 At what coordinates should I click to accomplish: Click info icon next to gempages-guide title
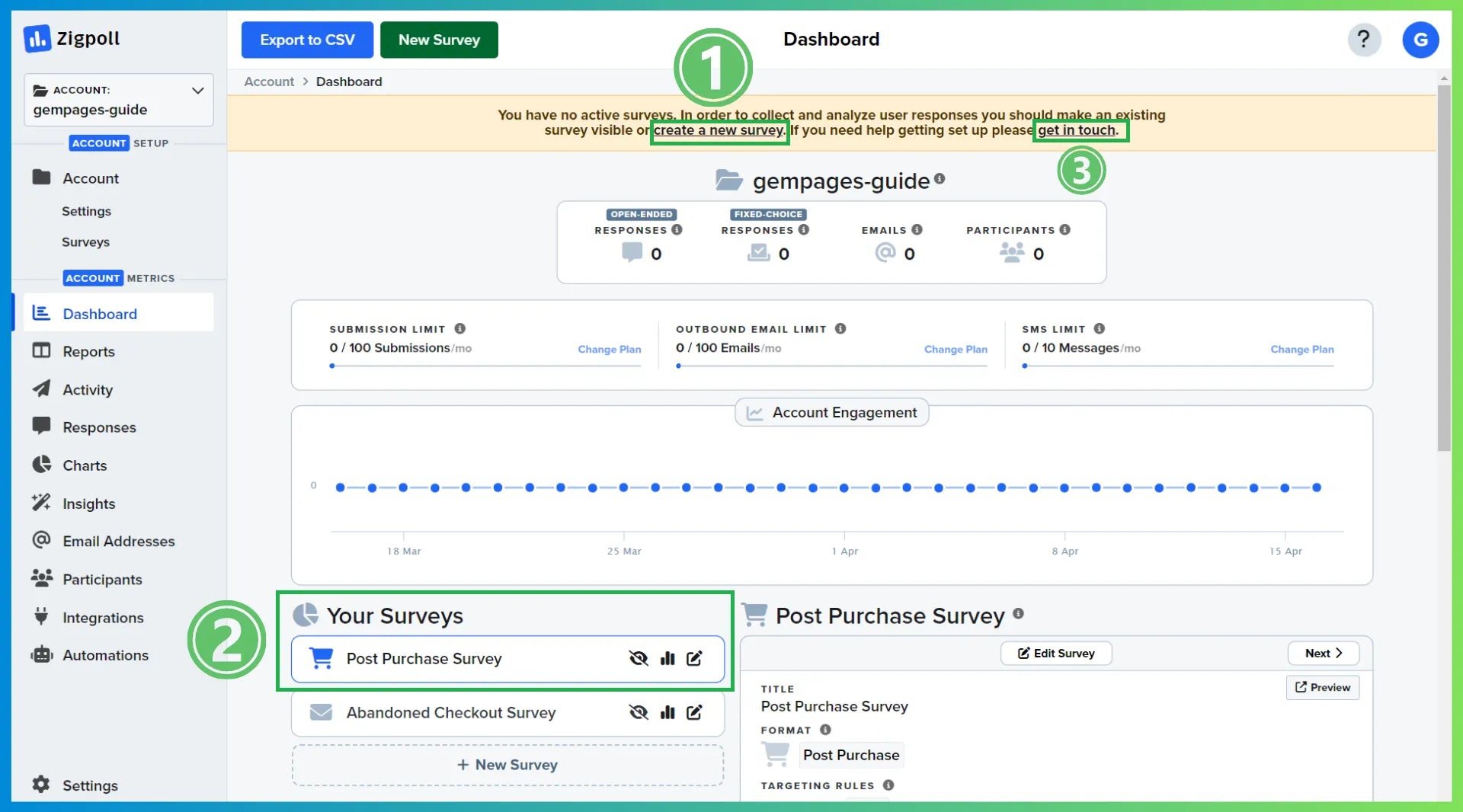(940, 178)
